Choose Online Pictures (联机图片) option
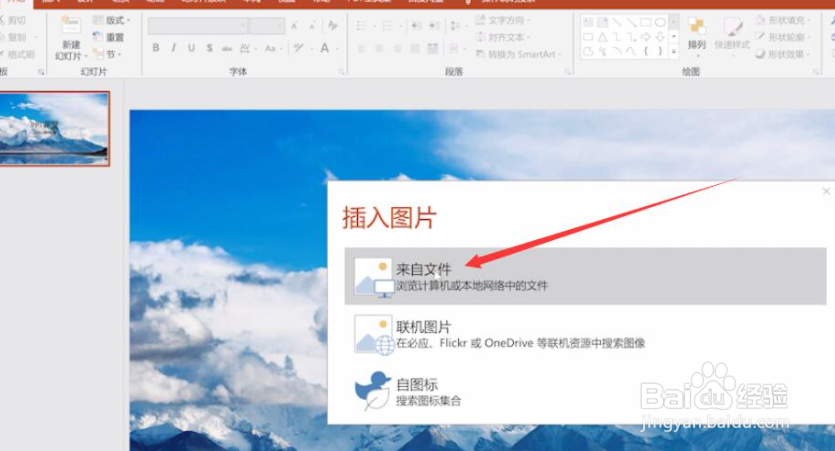835x451 pixels. [585, 334]
